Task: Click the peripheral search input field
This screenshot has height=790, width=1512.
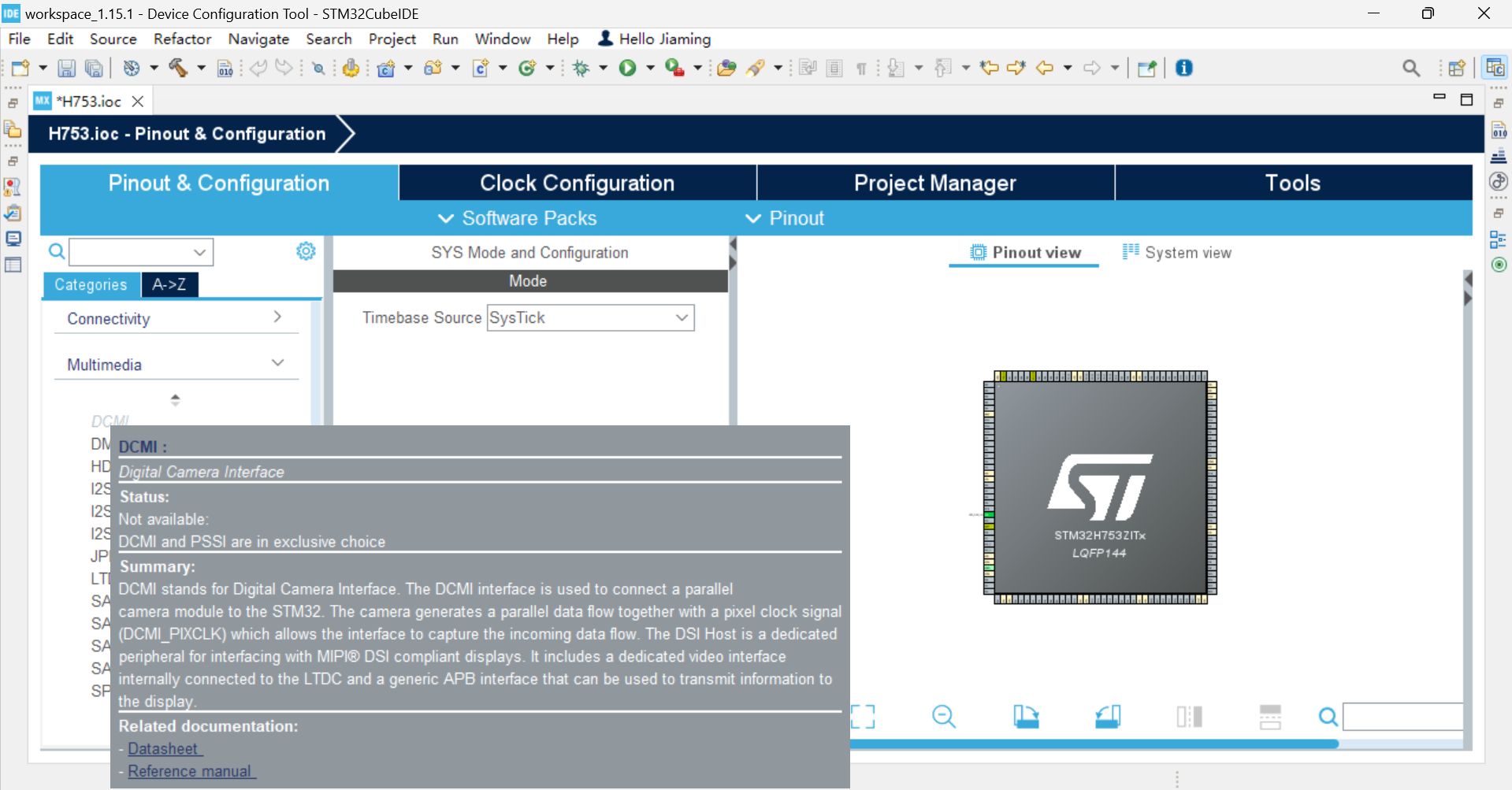Action: click(130, 251)
